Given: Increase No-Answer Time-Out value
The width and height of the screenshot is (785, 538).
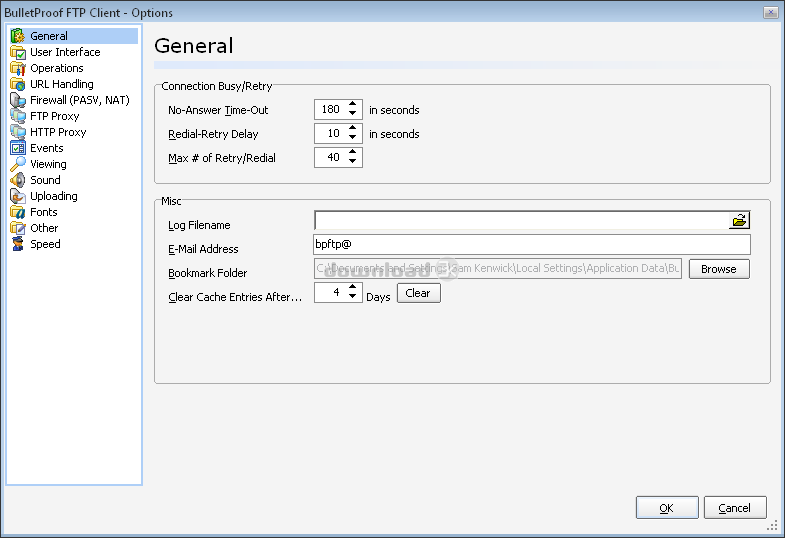Looking at the screenshot, I should pos(352,105).
